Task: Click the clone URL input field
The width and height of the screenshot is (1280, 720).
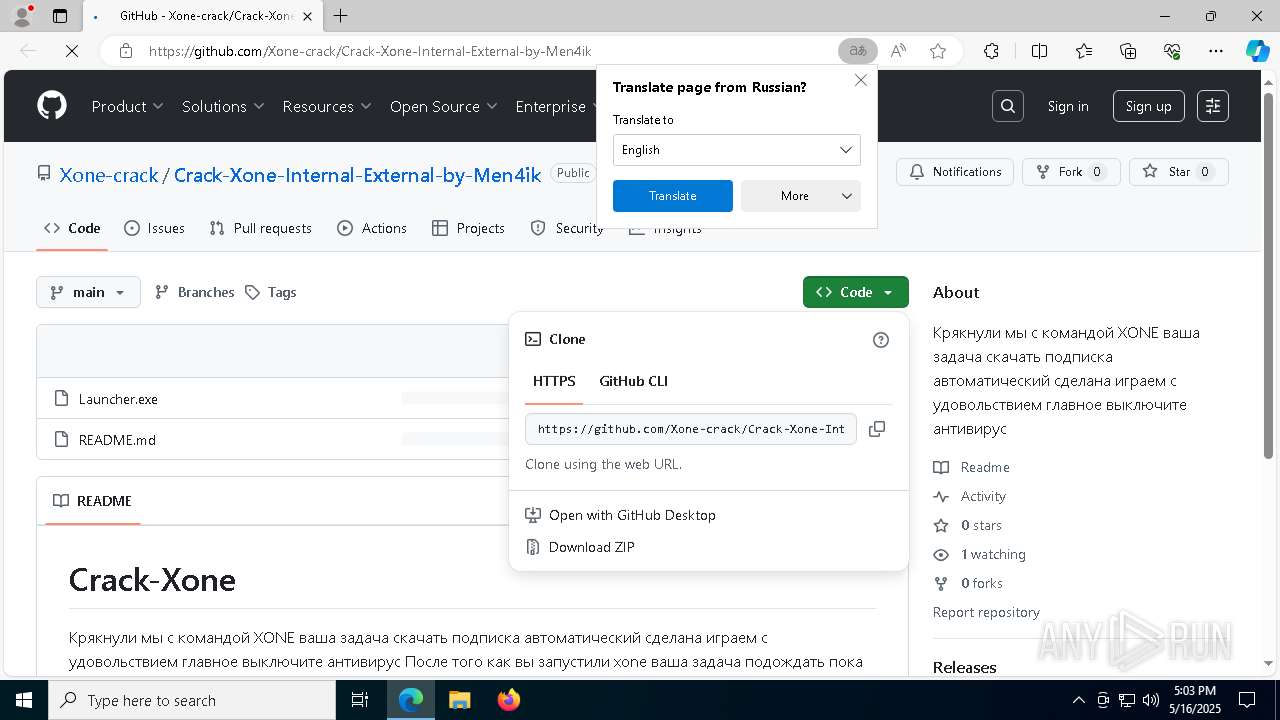Action: 691,429
